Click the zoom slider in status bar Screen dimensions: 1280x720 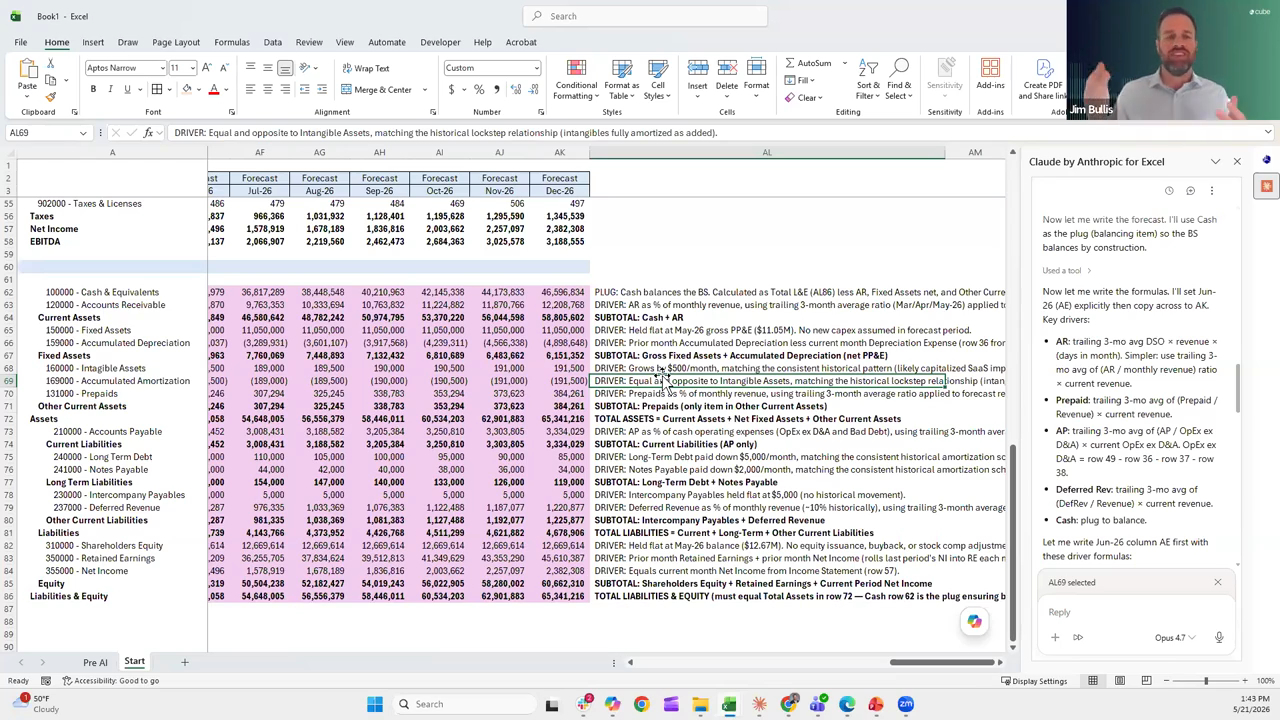click(x=1205, y=681)
